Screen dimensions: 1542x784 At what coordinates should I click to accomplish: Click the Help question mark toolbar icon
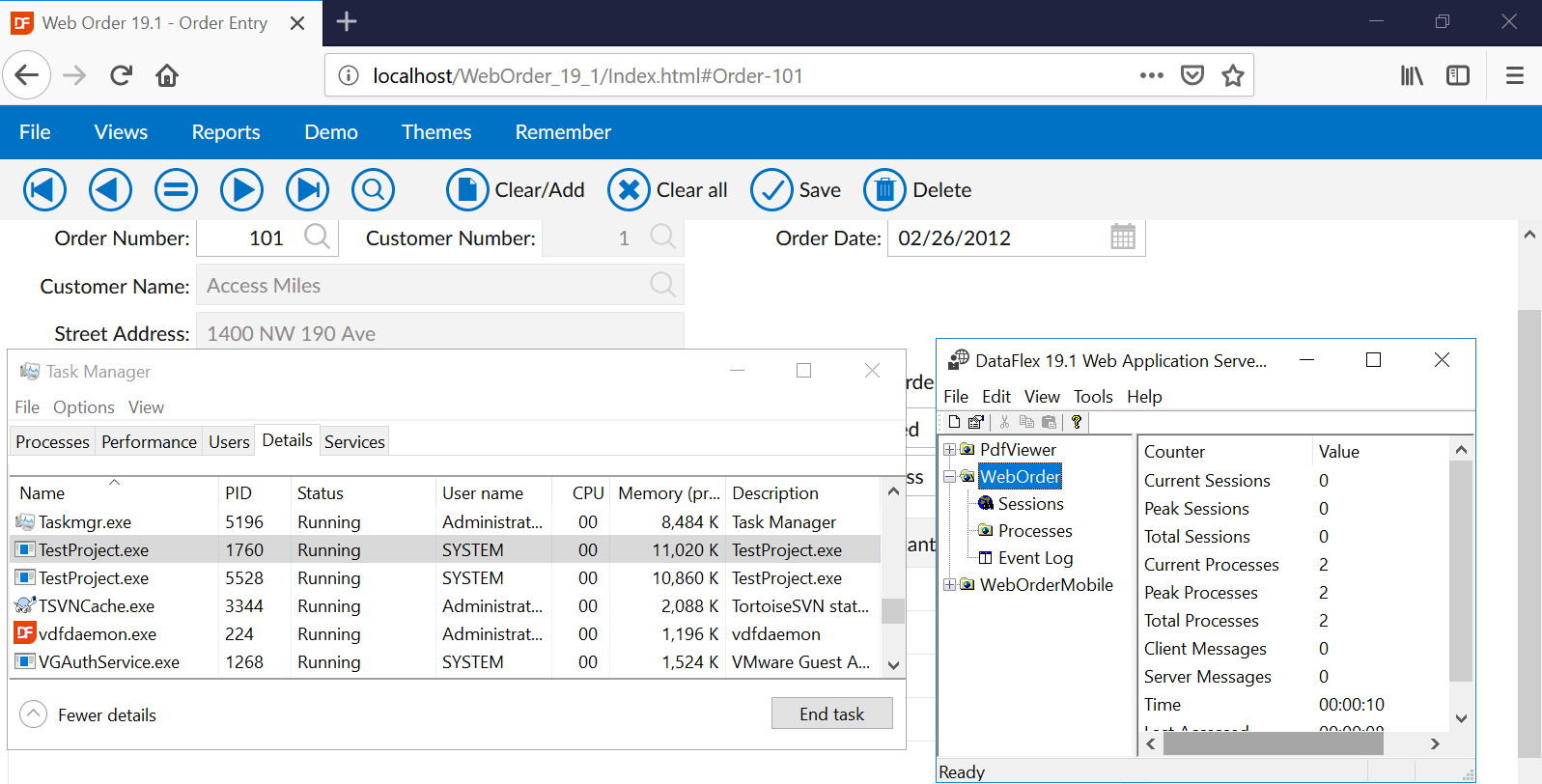(1076, 422)
